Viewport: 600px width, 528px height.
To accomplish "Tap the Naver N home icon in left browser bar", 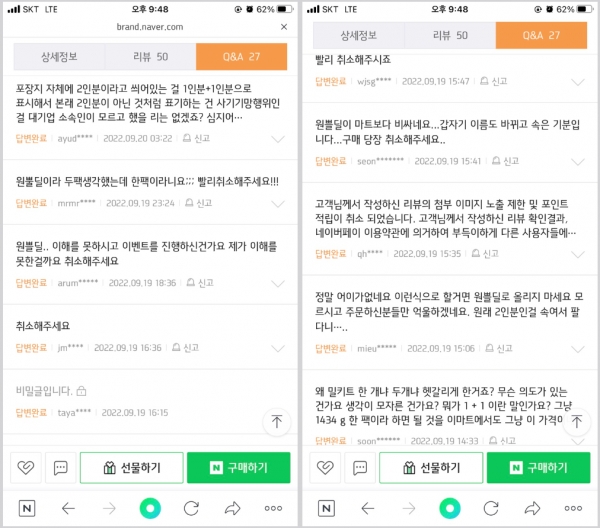I will click(27, 508).
